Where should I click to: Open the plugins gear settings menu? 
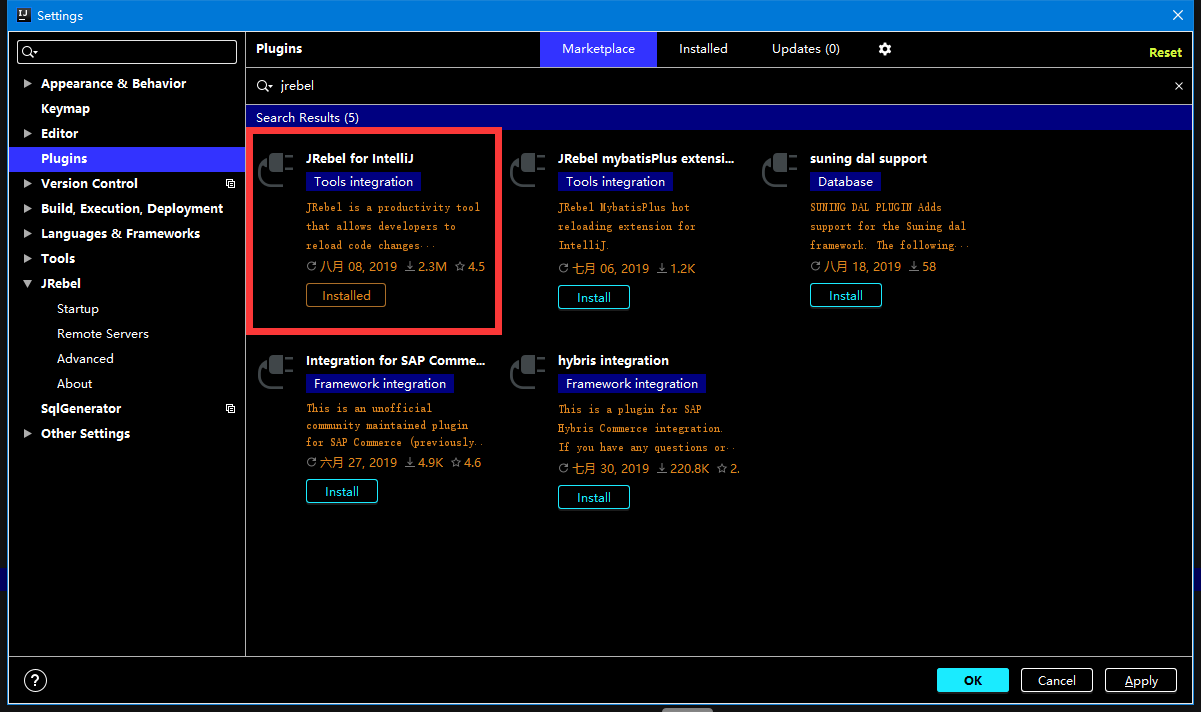click(885, 49)
